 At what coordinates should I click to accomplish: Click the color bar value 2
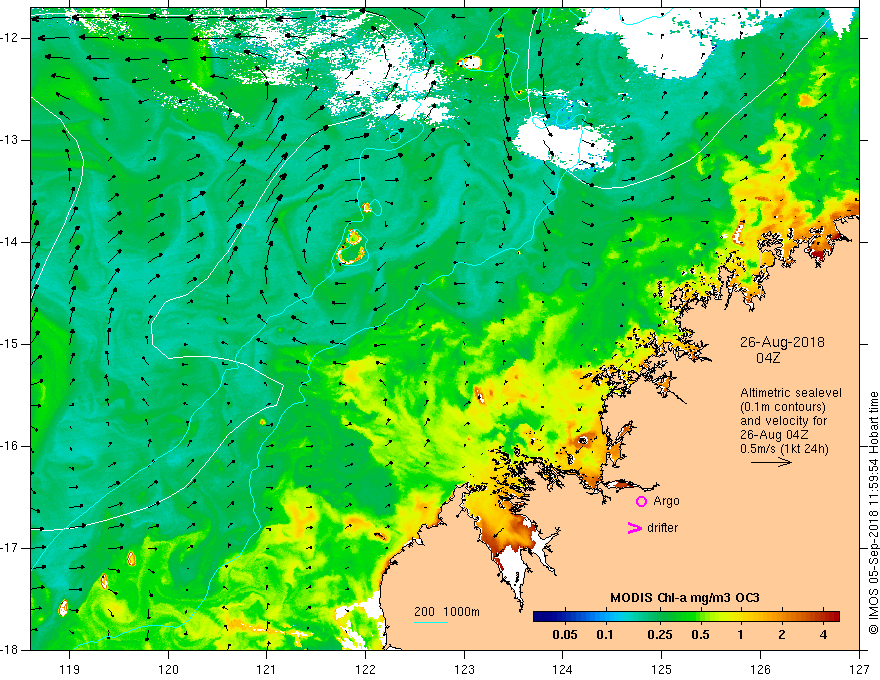(782, 635)
